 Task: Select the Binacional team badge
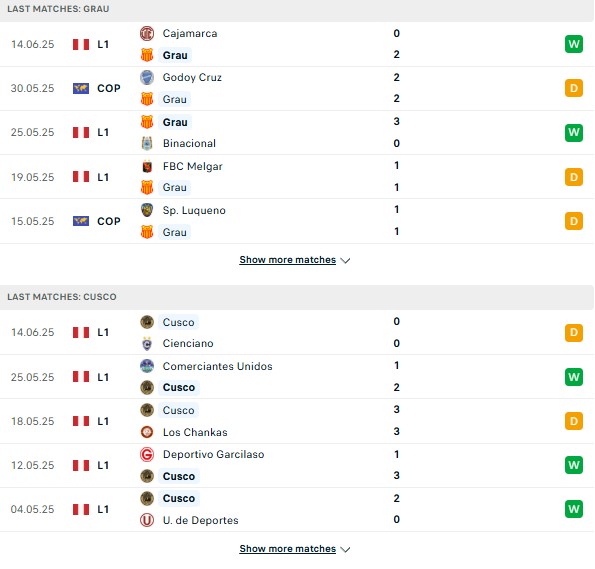point(147,143)
